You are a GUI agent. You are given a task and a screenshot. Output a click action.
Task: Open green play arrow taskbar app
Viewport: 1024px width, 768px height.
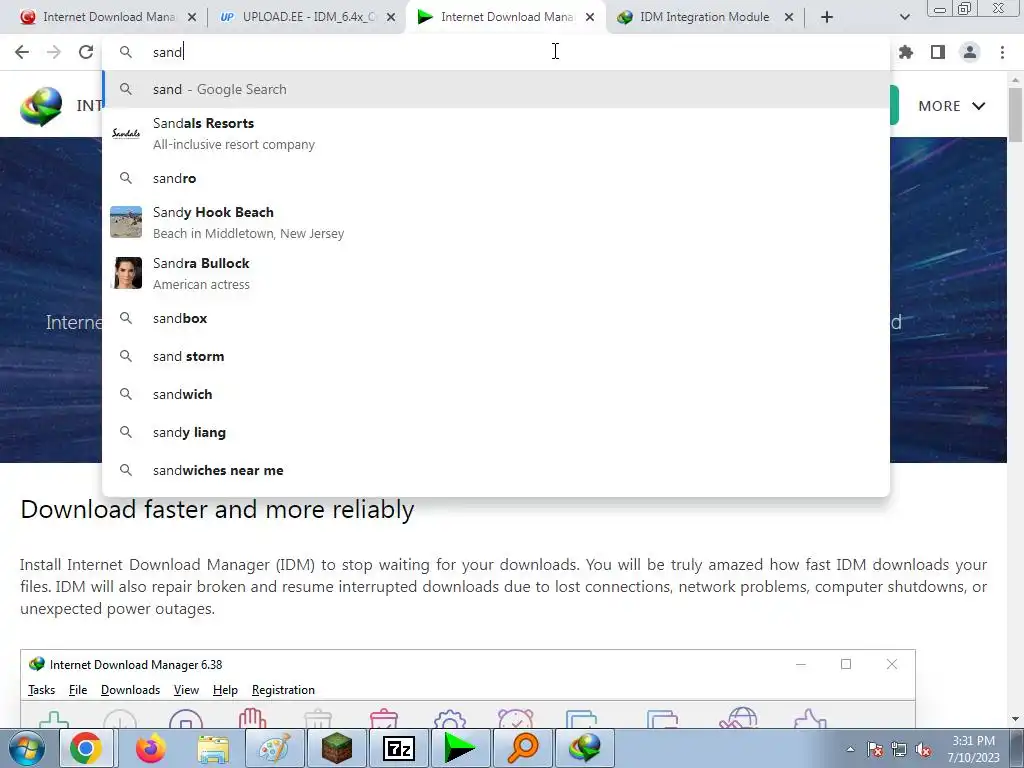tap(460, 748)
